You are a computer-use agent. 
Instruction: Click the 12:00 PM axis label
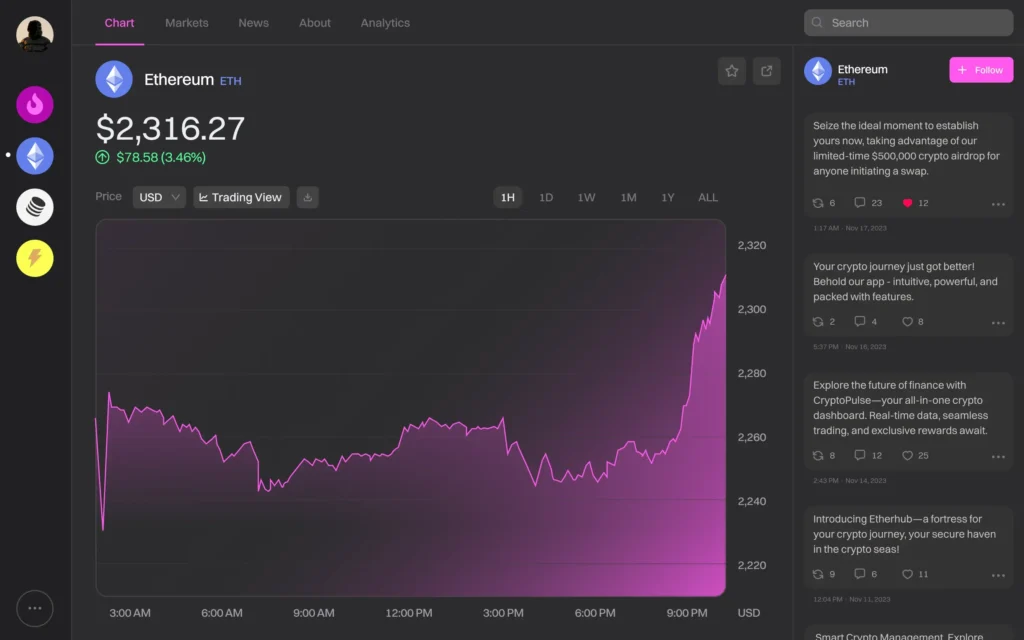(x=409, y=613)
